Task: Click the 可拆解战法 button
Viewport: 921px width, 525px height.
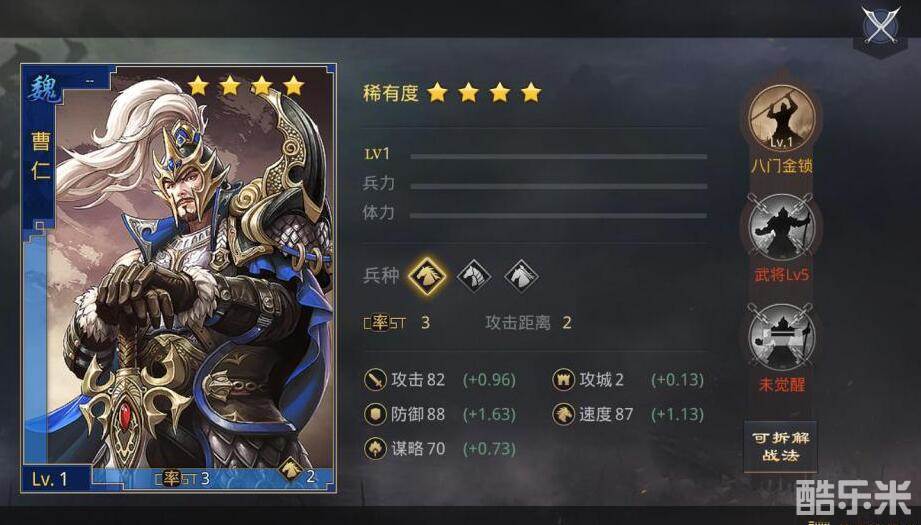Action: pyautogui.click(x=781, y=446)
